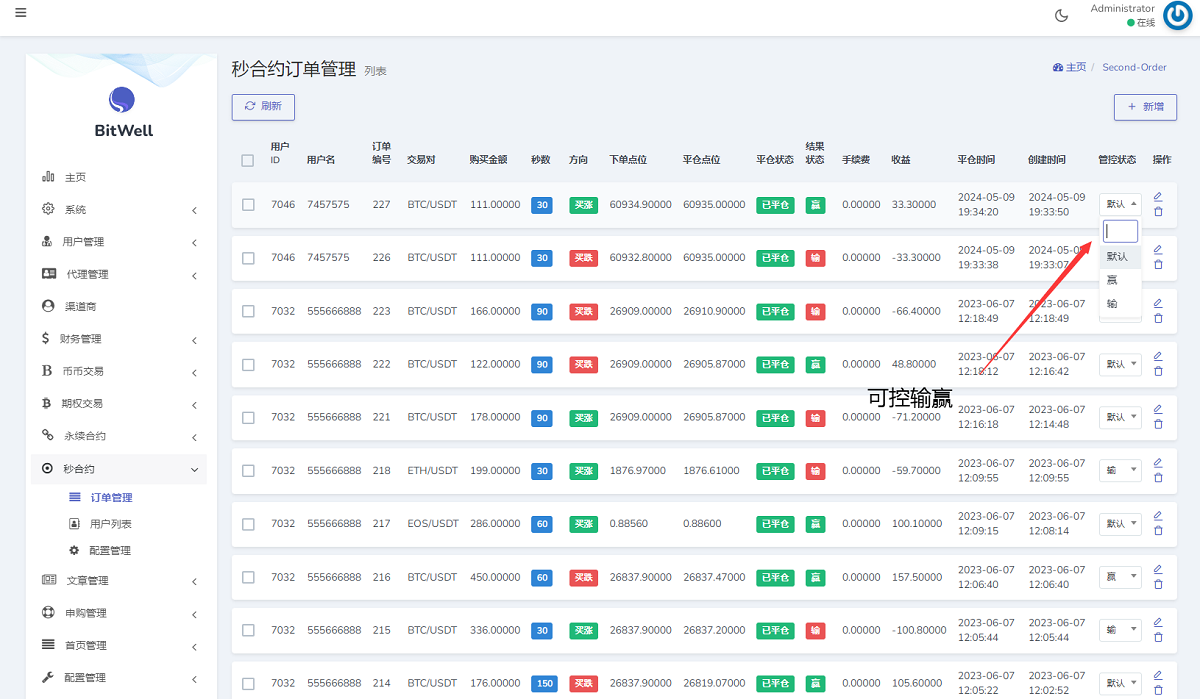The width and height of the screenshot is (1200, 699).
Task: Open the 赢 dropdown for order 216
Action: pos(1120,577)
